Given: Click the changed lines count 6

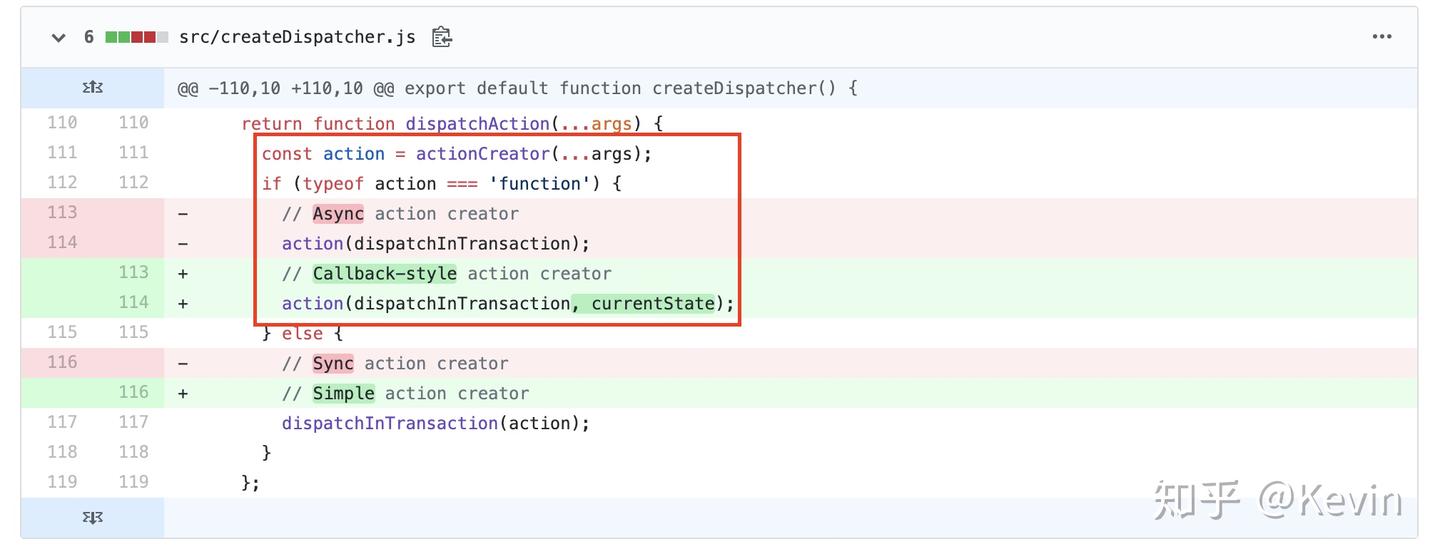Looking at the screenshot, I should 88,38.
